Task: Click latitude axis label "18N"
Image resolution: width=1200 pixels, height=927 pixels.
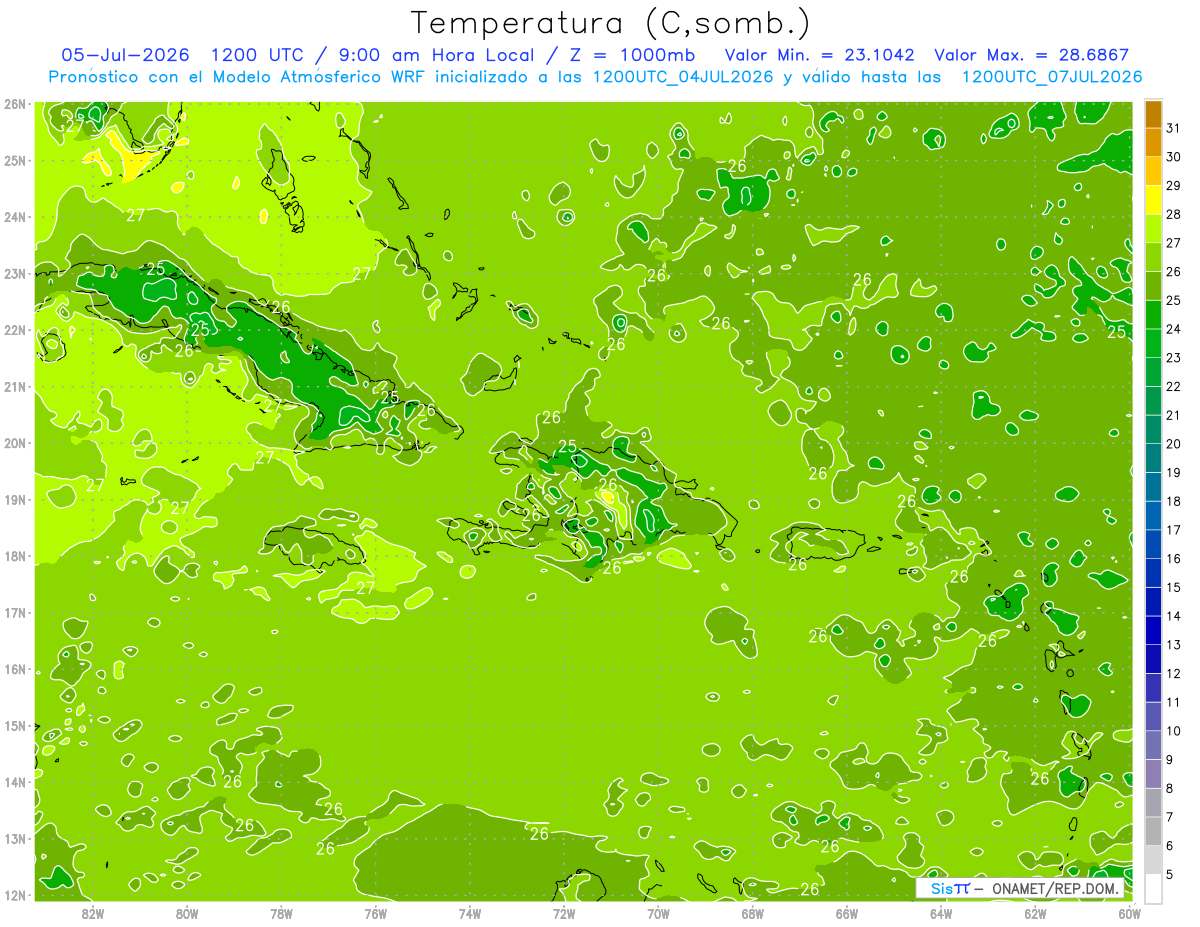Action: pyautogui.click(x=15, y=556)
